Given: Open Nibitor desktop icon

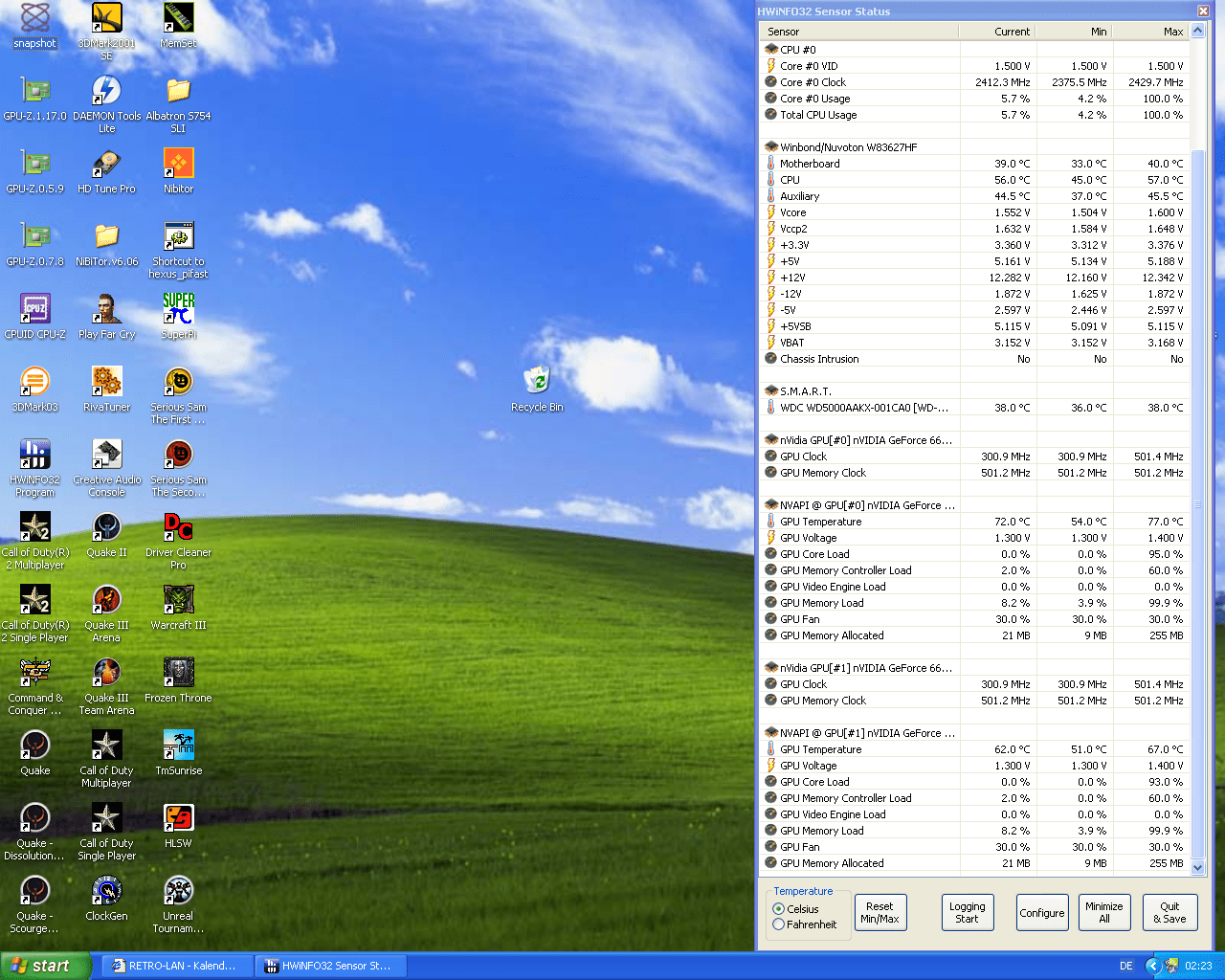Looking at the screenshot, I should 178,171.
